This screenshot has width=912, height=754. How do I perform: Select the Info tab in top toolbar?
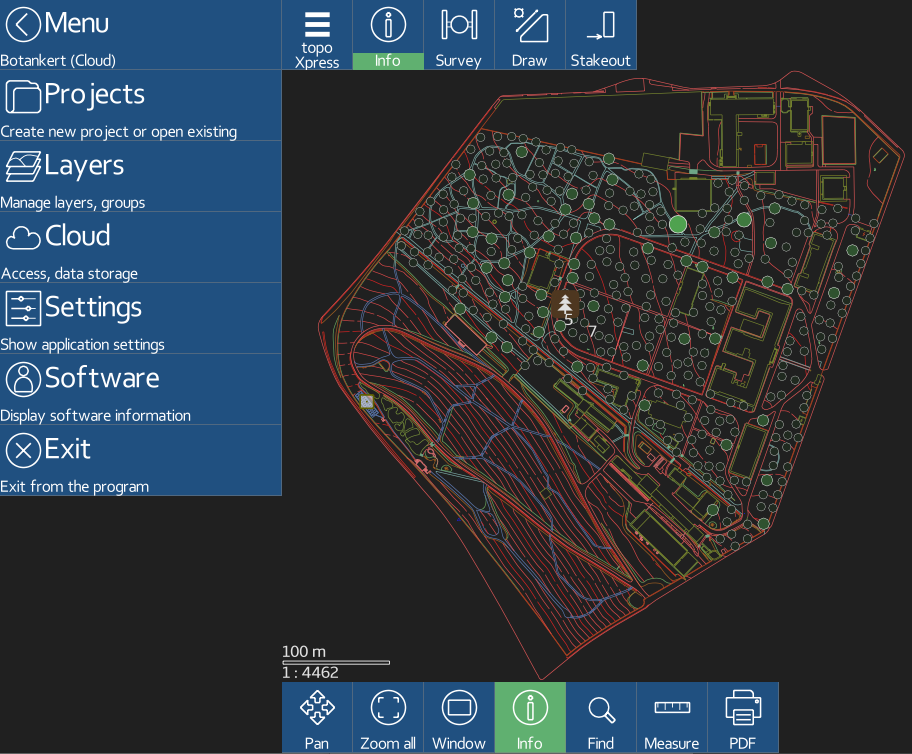[x=388, y=35]
